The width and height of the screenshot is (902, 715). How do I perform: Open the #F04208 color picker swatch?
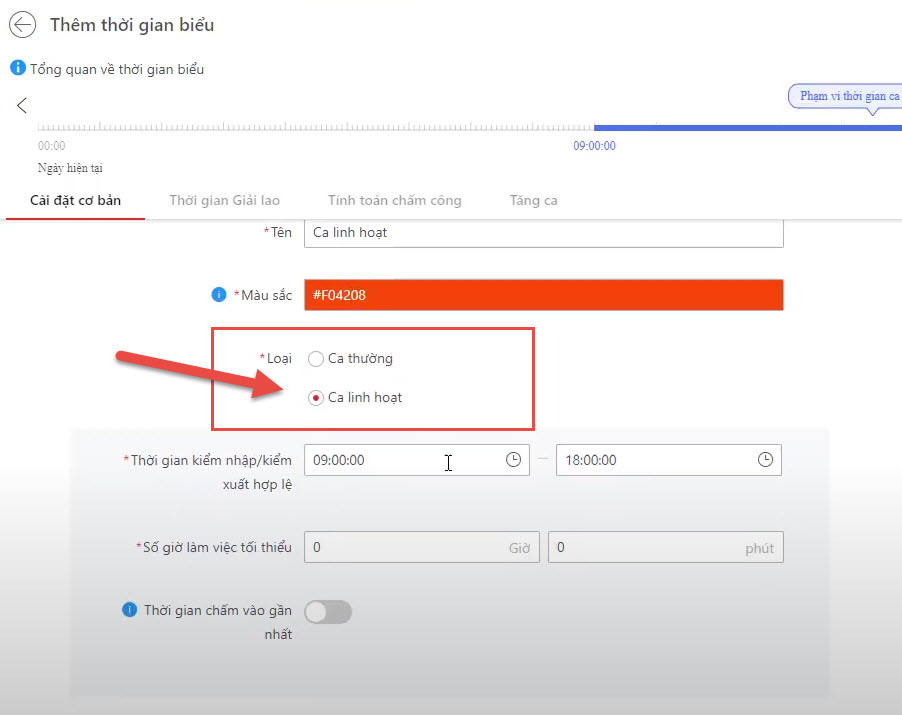pyautogui.click(x=543, y=295)
